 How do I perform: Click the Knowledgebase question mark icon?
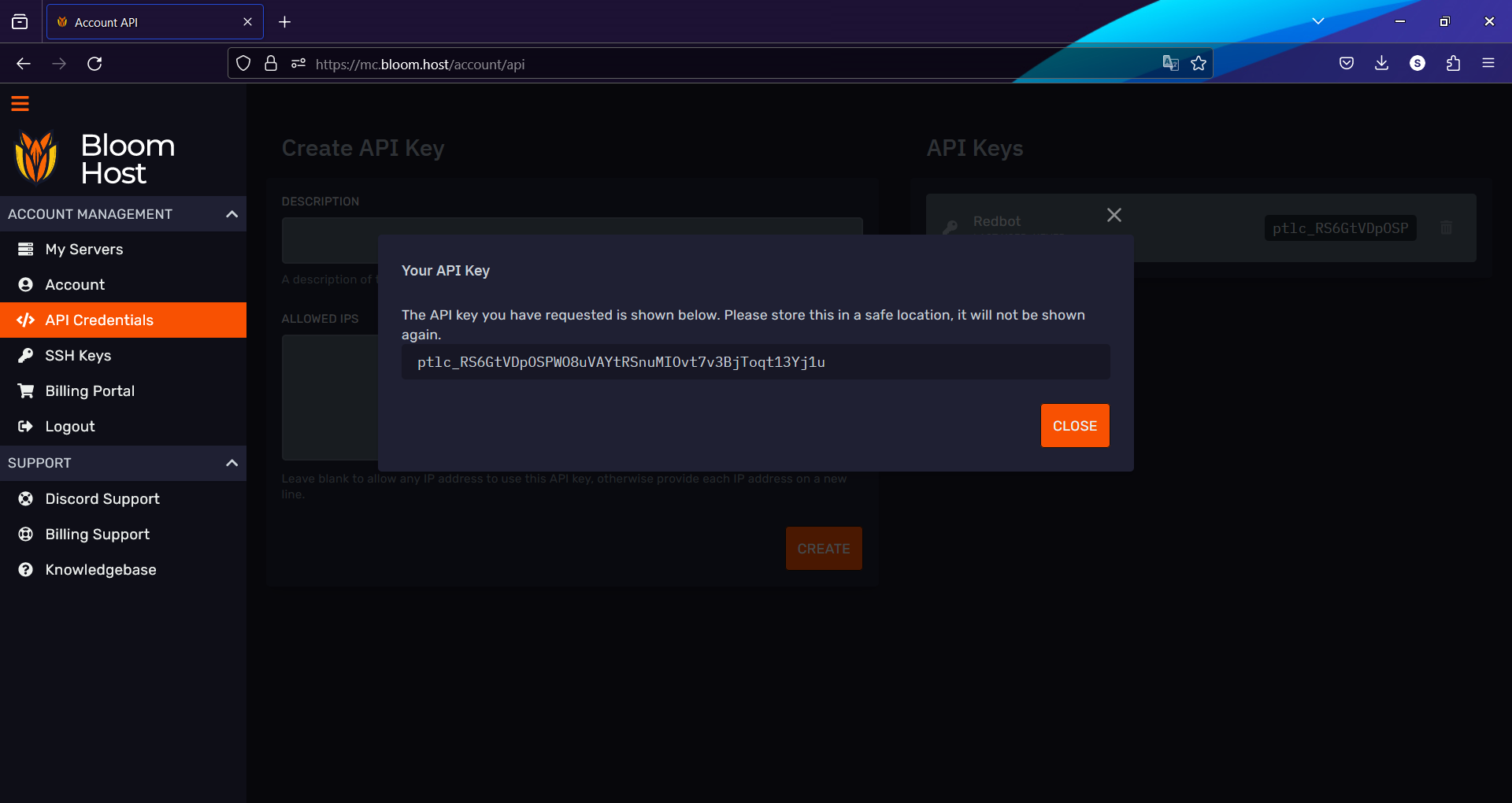26,570
